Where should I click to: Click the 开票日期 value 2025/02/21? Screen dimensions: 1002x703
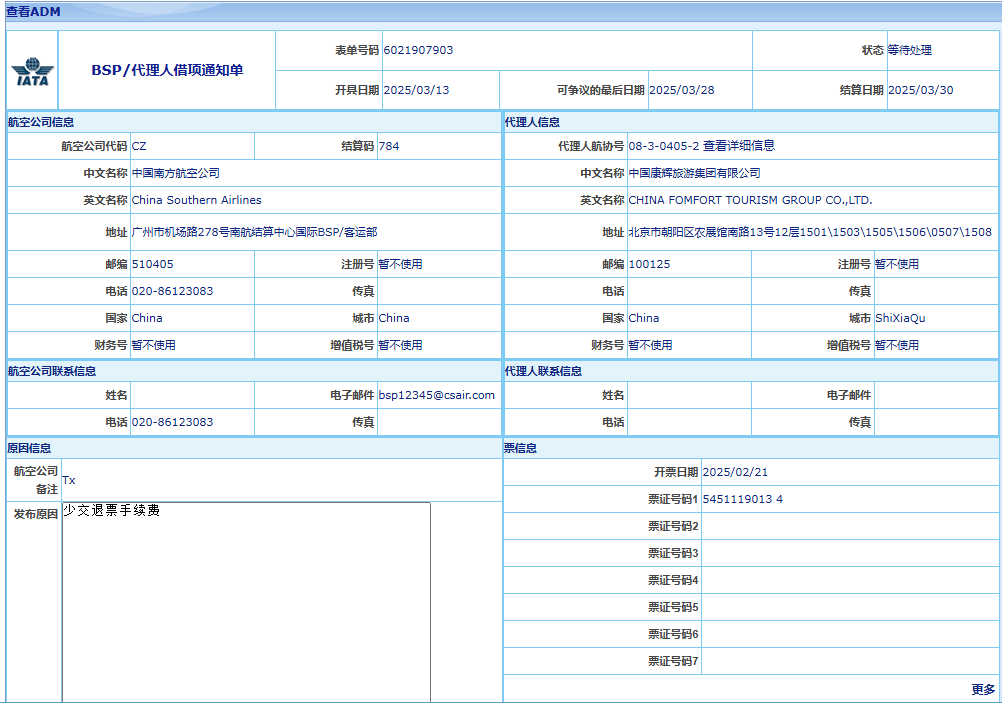[x=735, y=472]
